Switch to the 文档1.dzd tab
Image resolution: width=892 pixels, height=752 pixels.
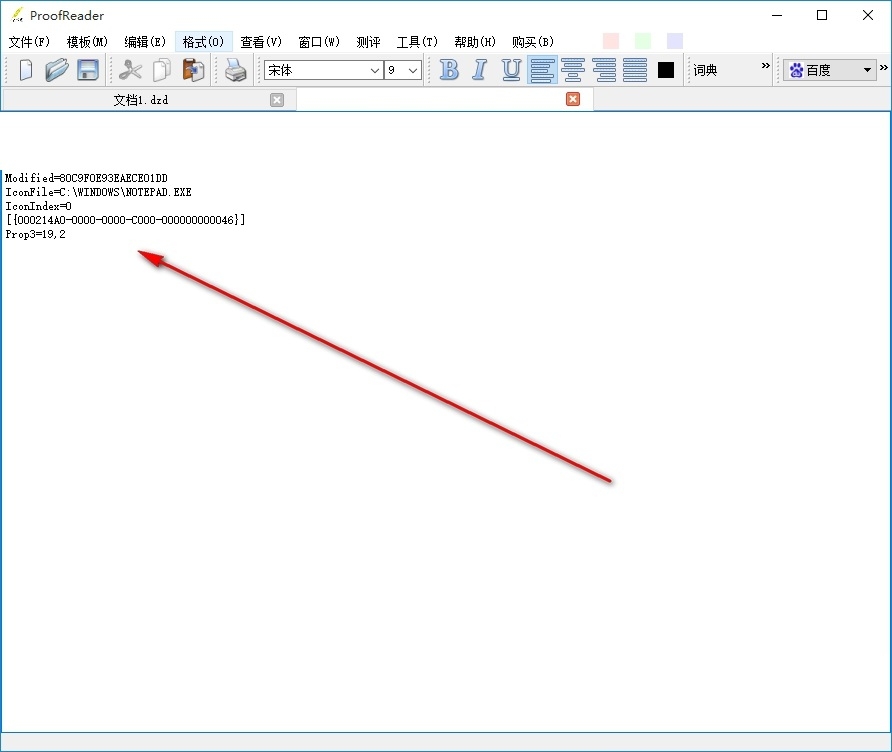141,100
